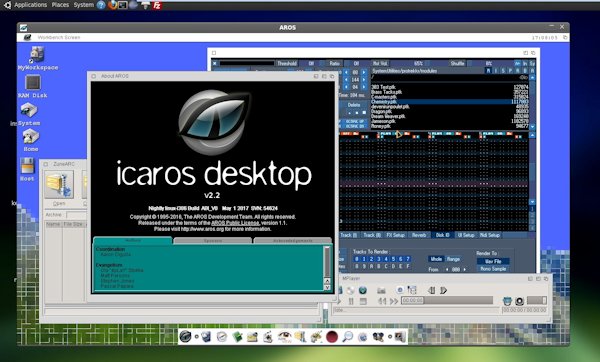The height and width of the screenshot is (362, 600).
Task: Click the trash bin icon in the dock
Action: (x=206, y=337)
